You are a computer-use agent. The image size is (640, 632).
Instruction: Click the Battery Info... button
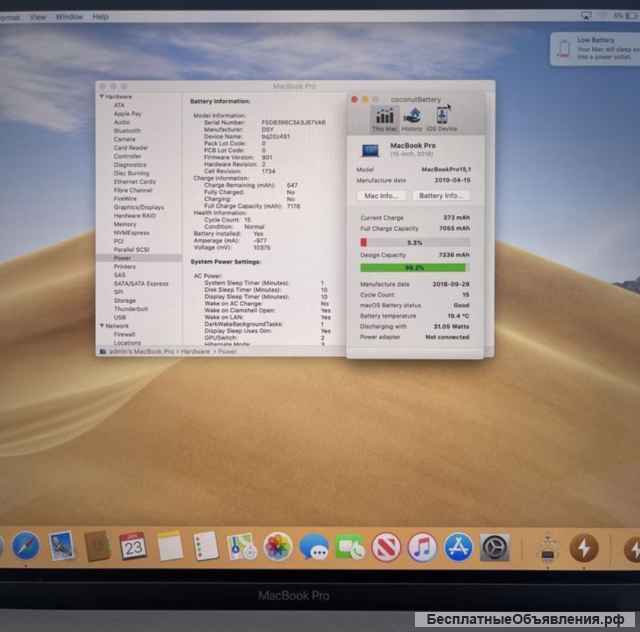pos(441,196)
